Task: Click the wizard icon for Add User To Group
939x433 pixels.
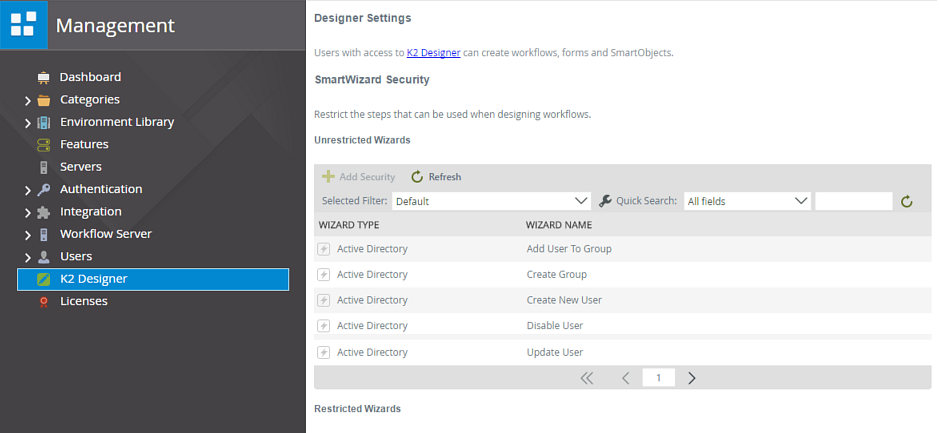Action: [324, 249]
